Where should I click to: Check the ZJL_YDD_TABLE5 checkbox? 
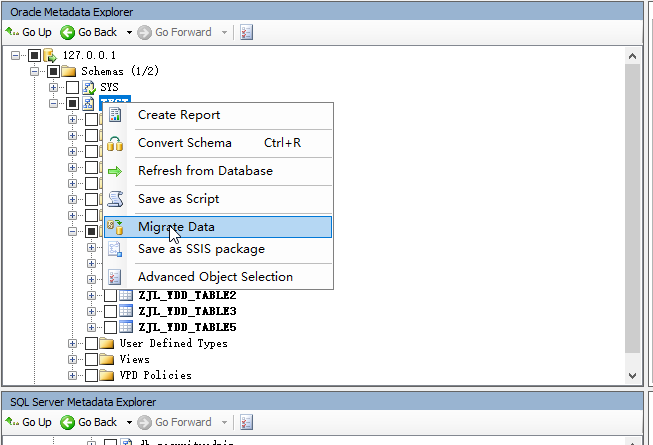(110, 327)
